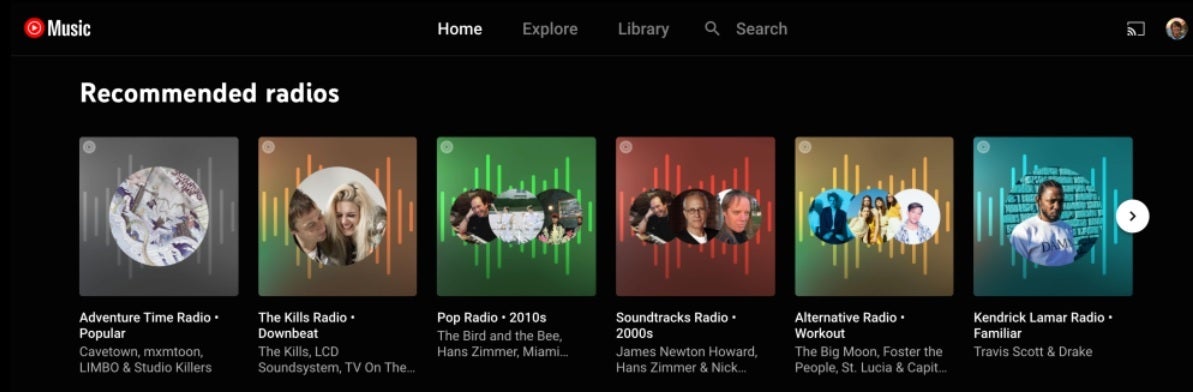Click the search magnifier icon
This screenshot has height=392, width=1193.
pos(712,29)
